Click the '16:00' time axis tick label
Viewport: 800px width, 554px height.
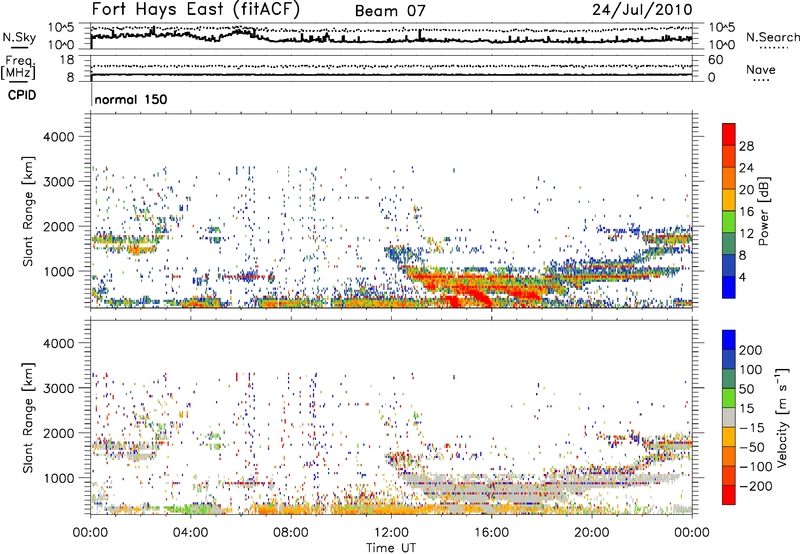(491, 533)
